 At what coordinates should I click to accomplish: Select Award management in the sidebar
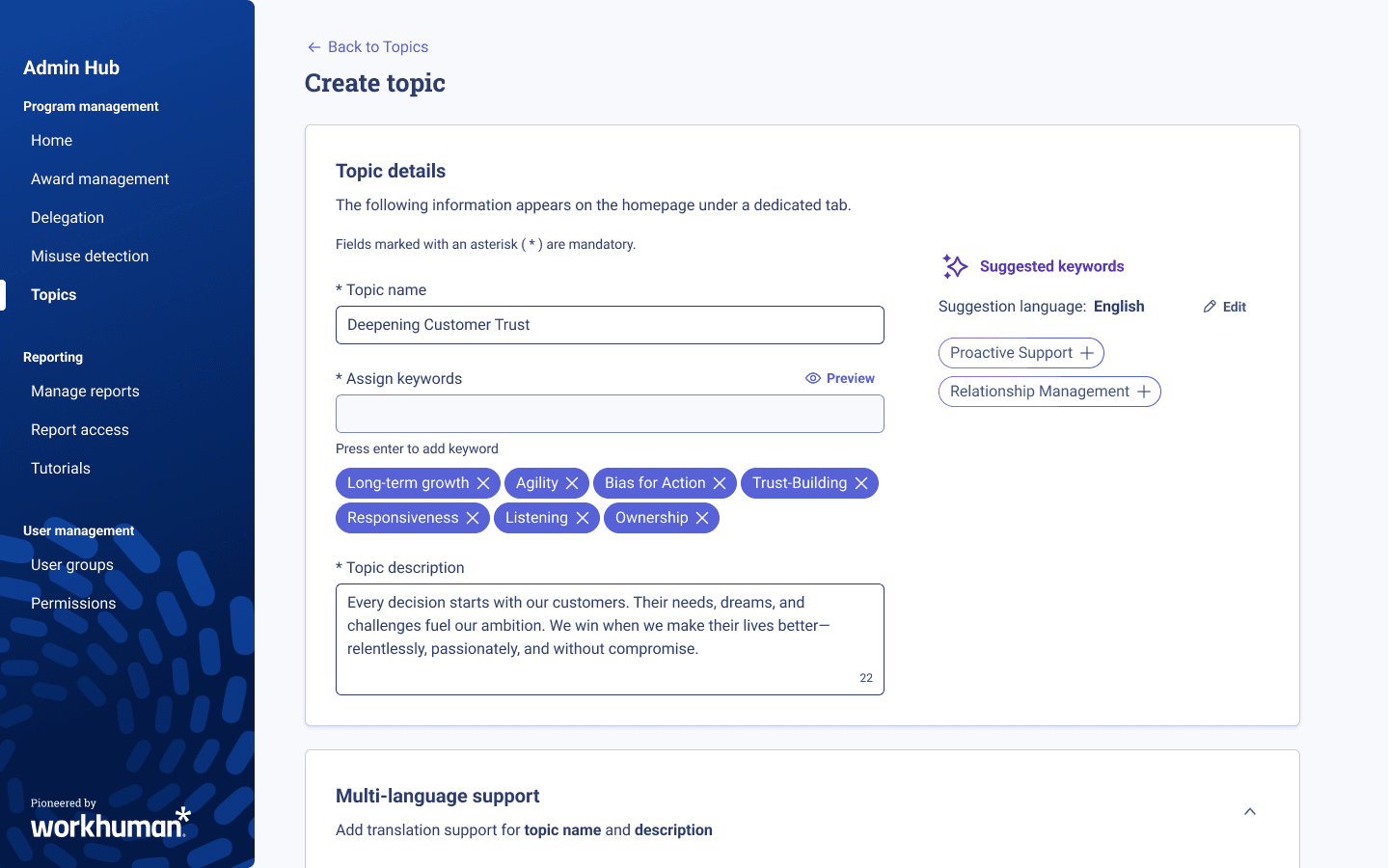(99, 178)
